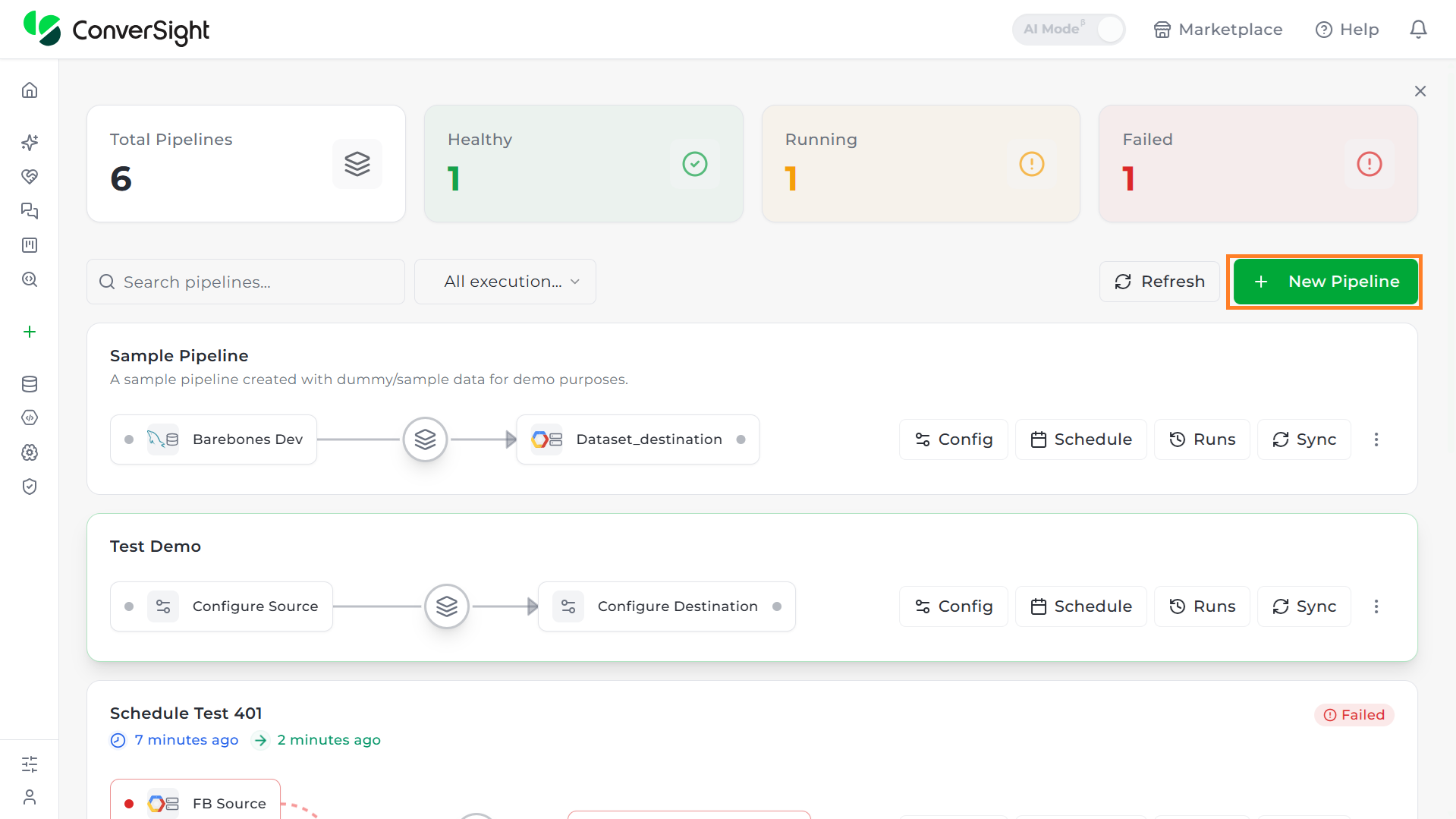The image size is (1456, 819).
Task: Select the Barebones Dev source node
Action: tap(213, 439)
